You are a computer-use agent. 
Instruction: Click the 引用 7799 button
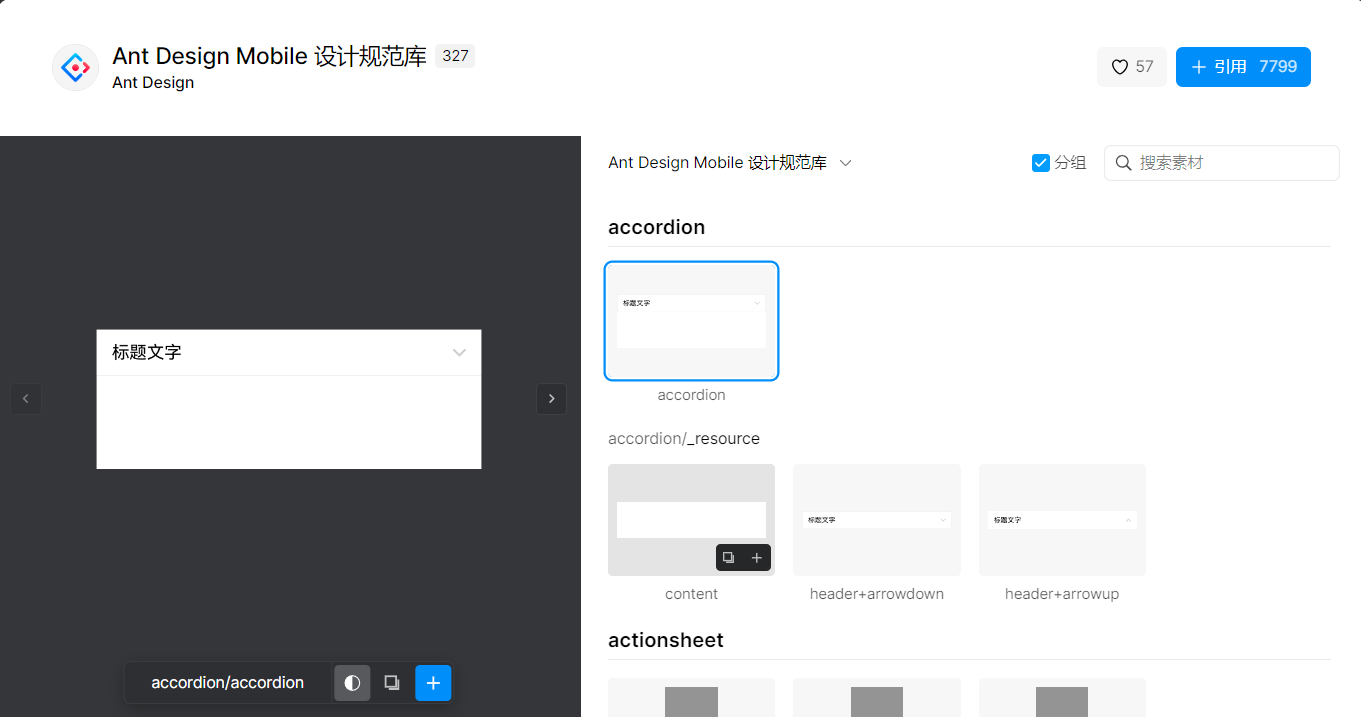pyautogui.click(x=1243, y=67)
